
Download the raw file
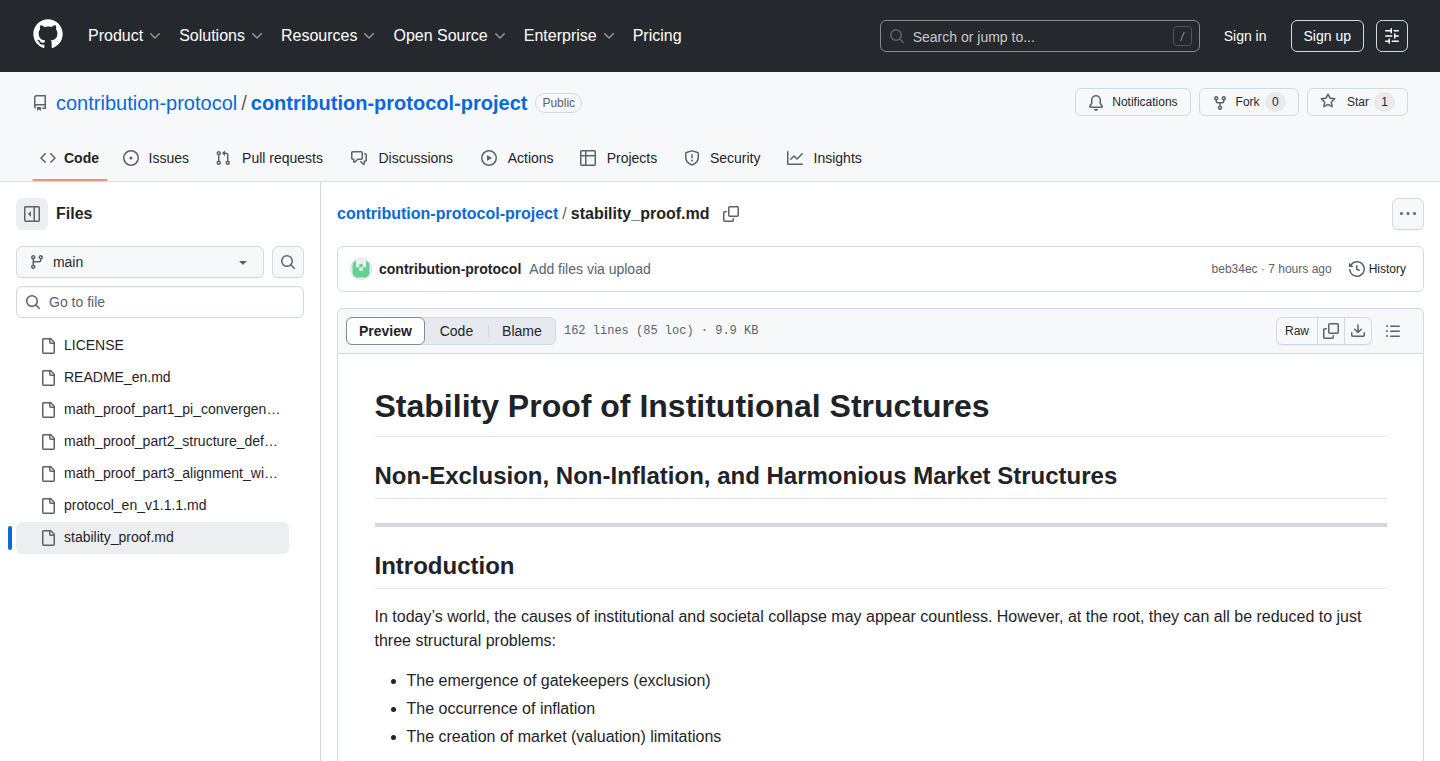pos(1358,331)
